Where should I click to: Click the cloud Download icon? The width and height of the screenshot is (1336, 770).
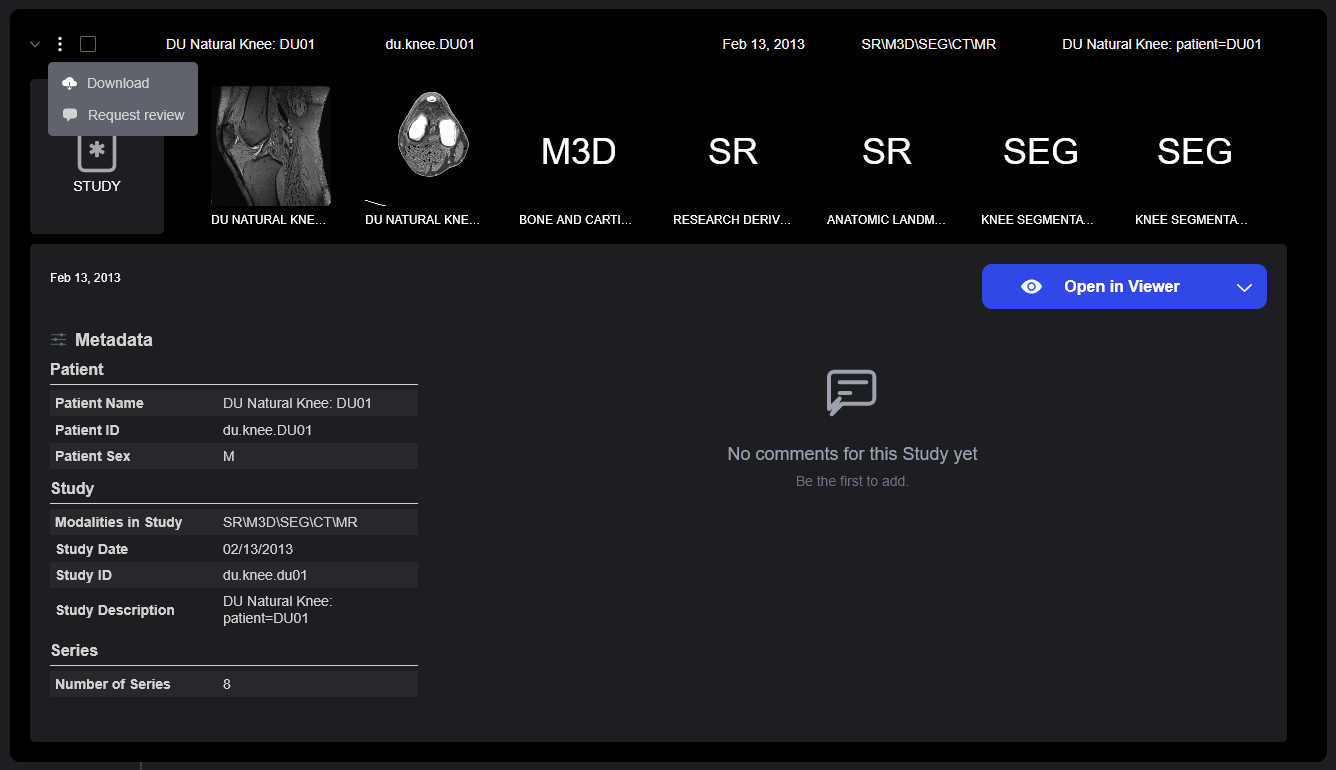pos(69,83)
